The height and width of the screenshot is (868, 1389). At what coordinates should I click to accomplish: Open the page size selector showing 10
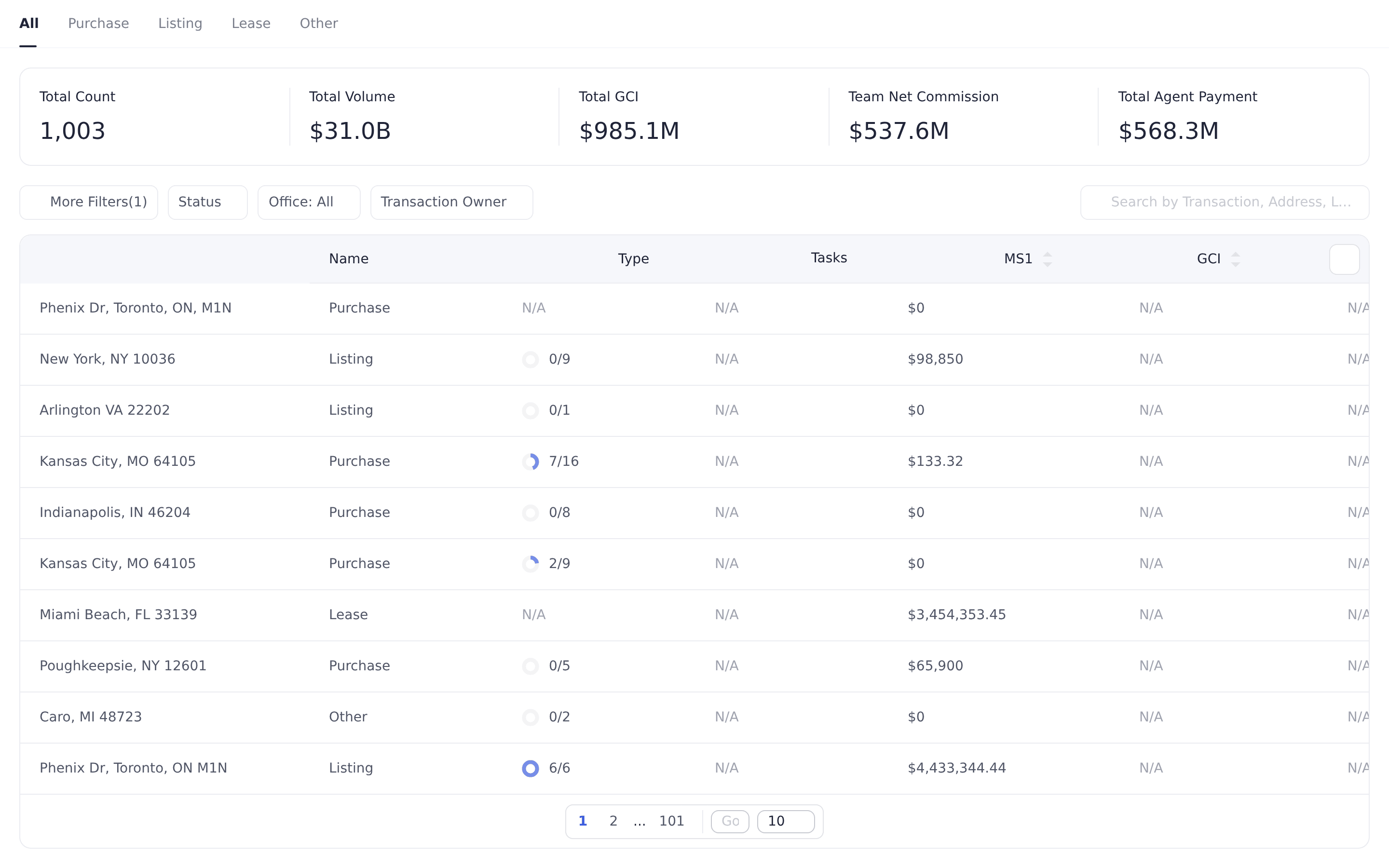tap(786, 822)
